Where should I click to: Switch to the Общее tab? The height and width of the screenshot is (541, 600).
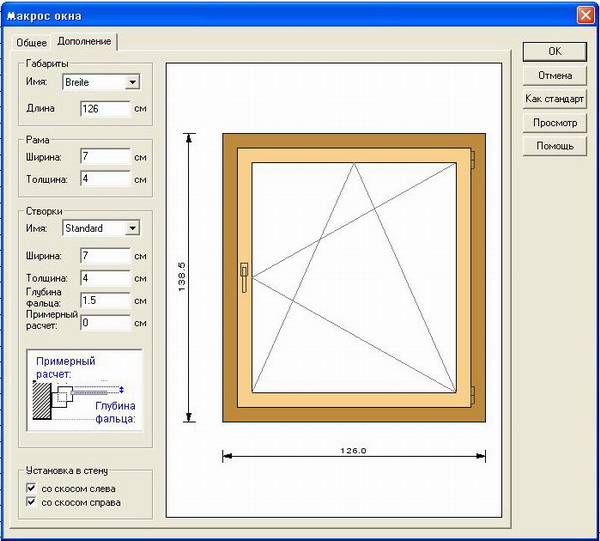[x=32, y=42]
